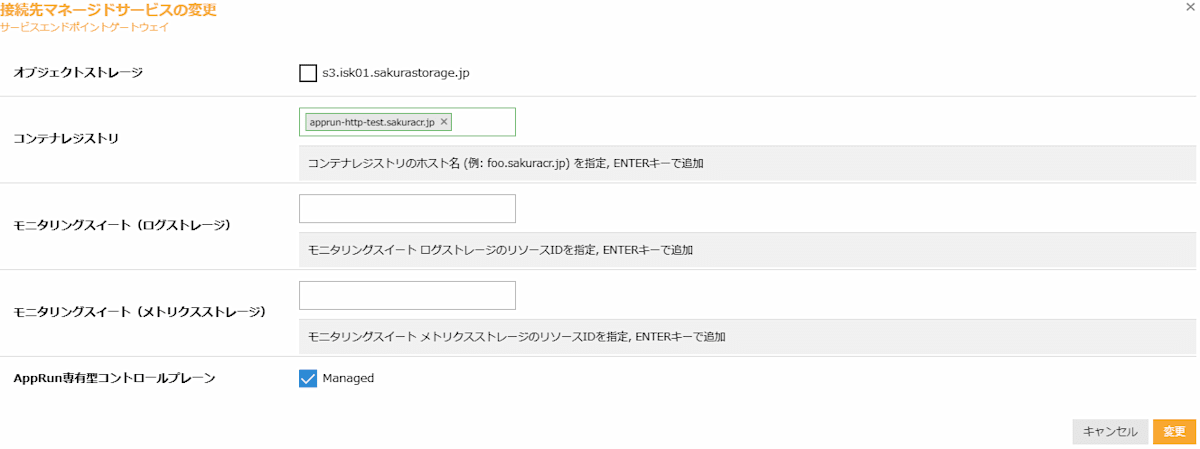The width and height of the screenshot is (1200, 449).
Task: Click the orange 変更 button
Action: pos(1174,431)
